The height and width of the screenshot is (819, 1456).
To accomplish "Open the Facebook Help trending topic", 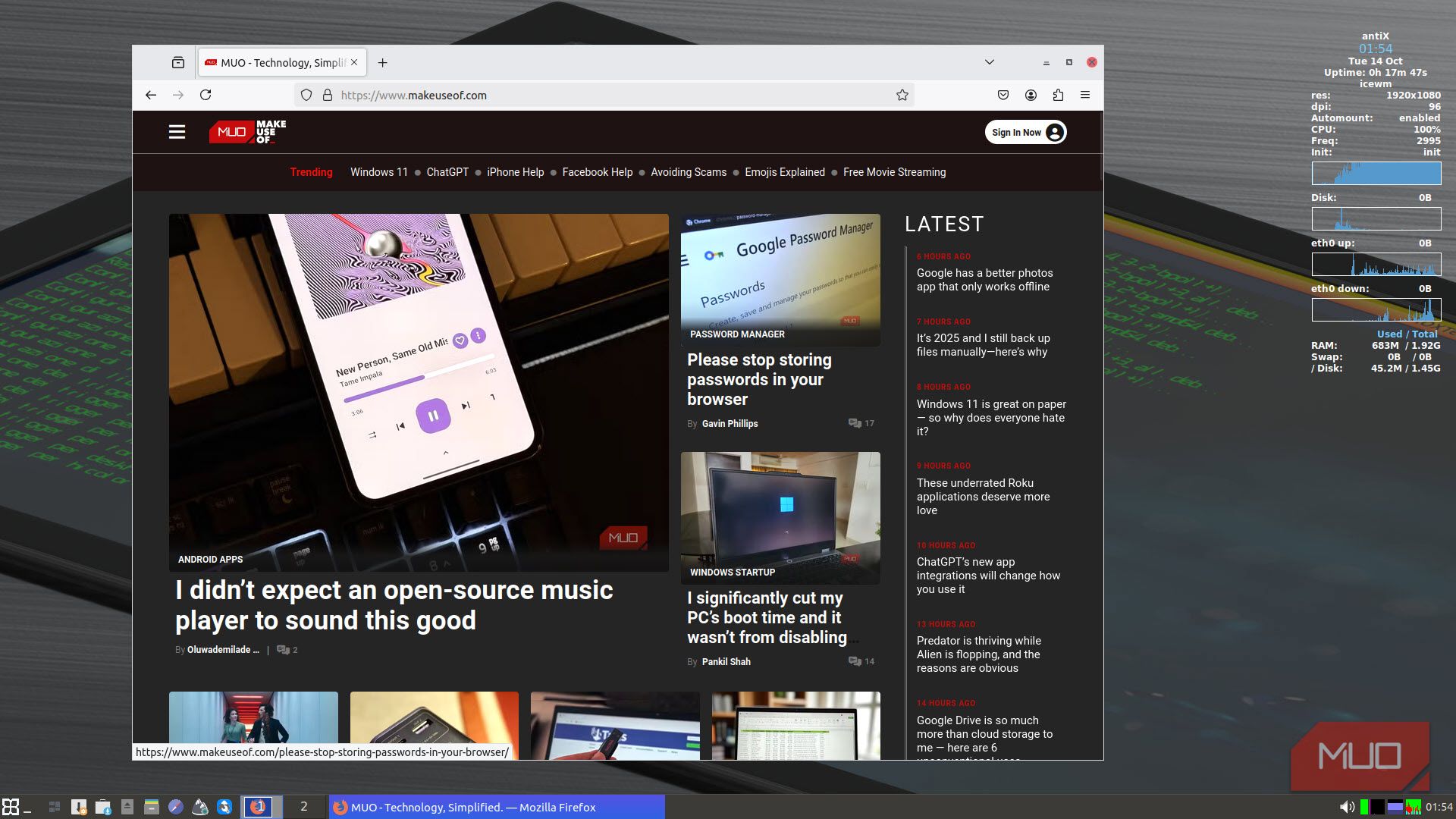I will 598,172.
